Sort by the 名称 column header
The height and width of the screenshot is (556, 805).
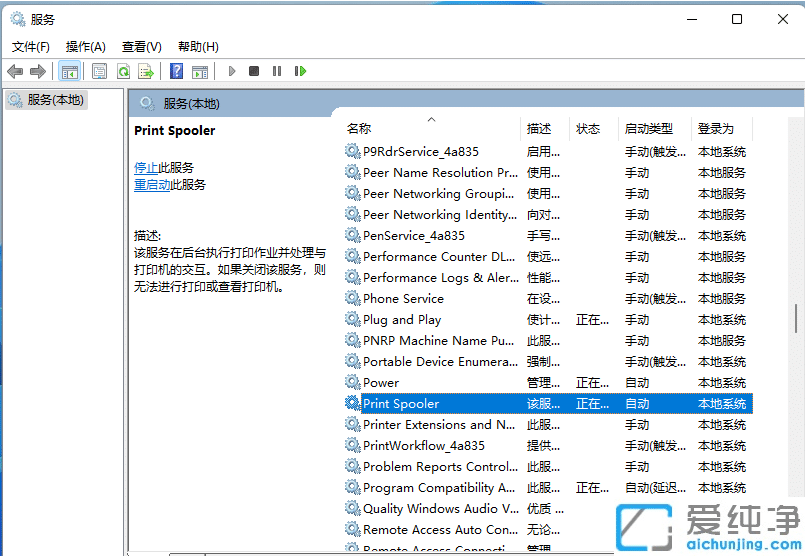[x=431, y=128]
